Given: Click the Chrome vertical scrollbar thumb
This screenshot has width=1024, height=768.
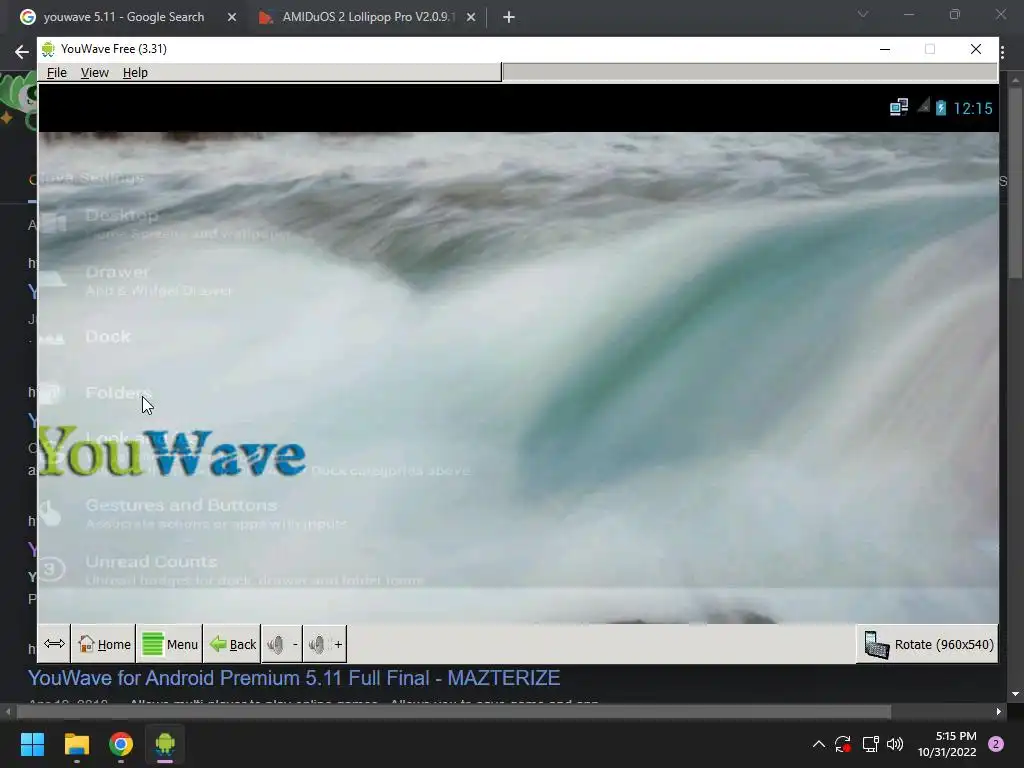Looking at the screenshot, I should (x=1016, y=184).
